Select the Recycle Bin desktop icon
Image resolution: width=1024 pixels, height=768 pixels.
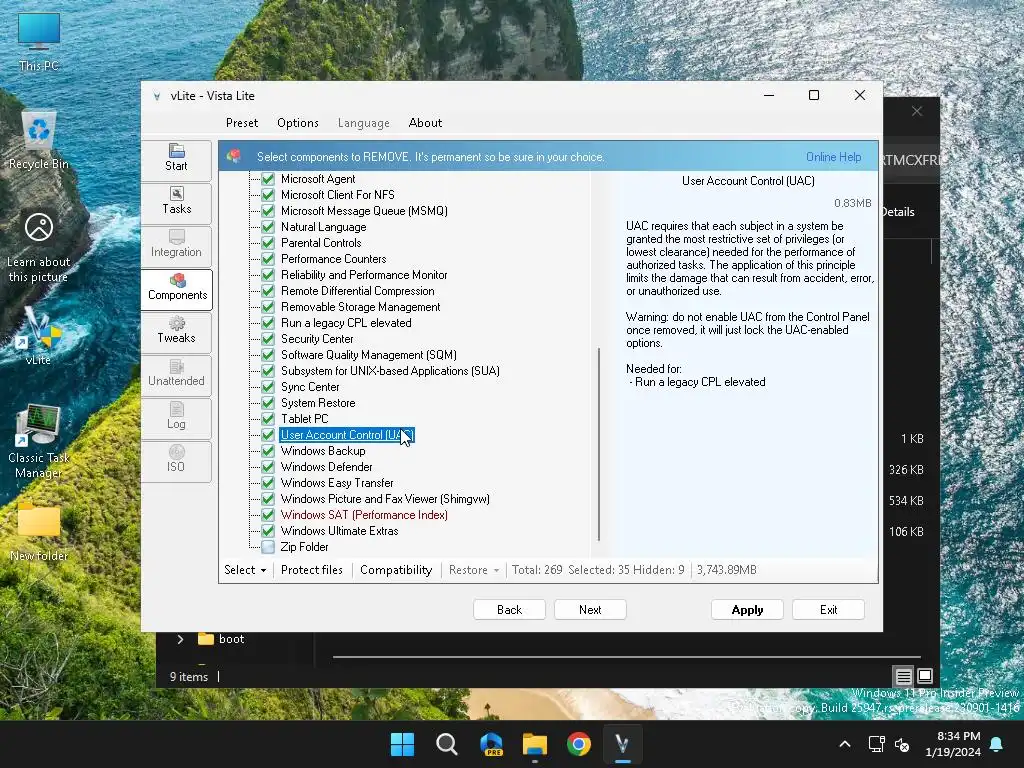(x=39, y=140)
